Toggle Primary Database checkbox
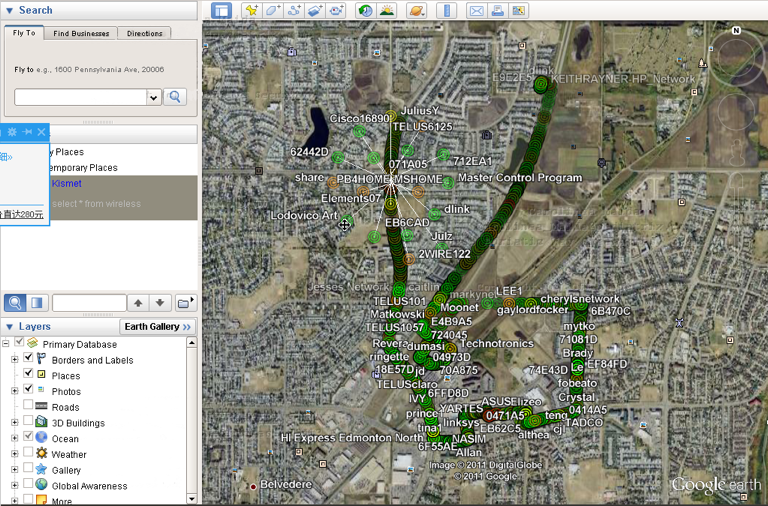The width and height of the screenshot is (768, 506). coord(19,342)
